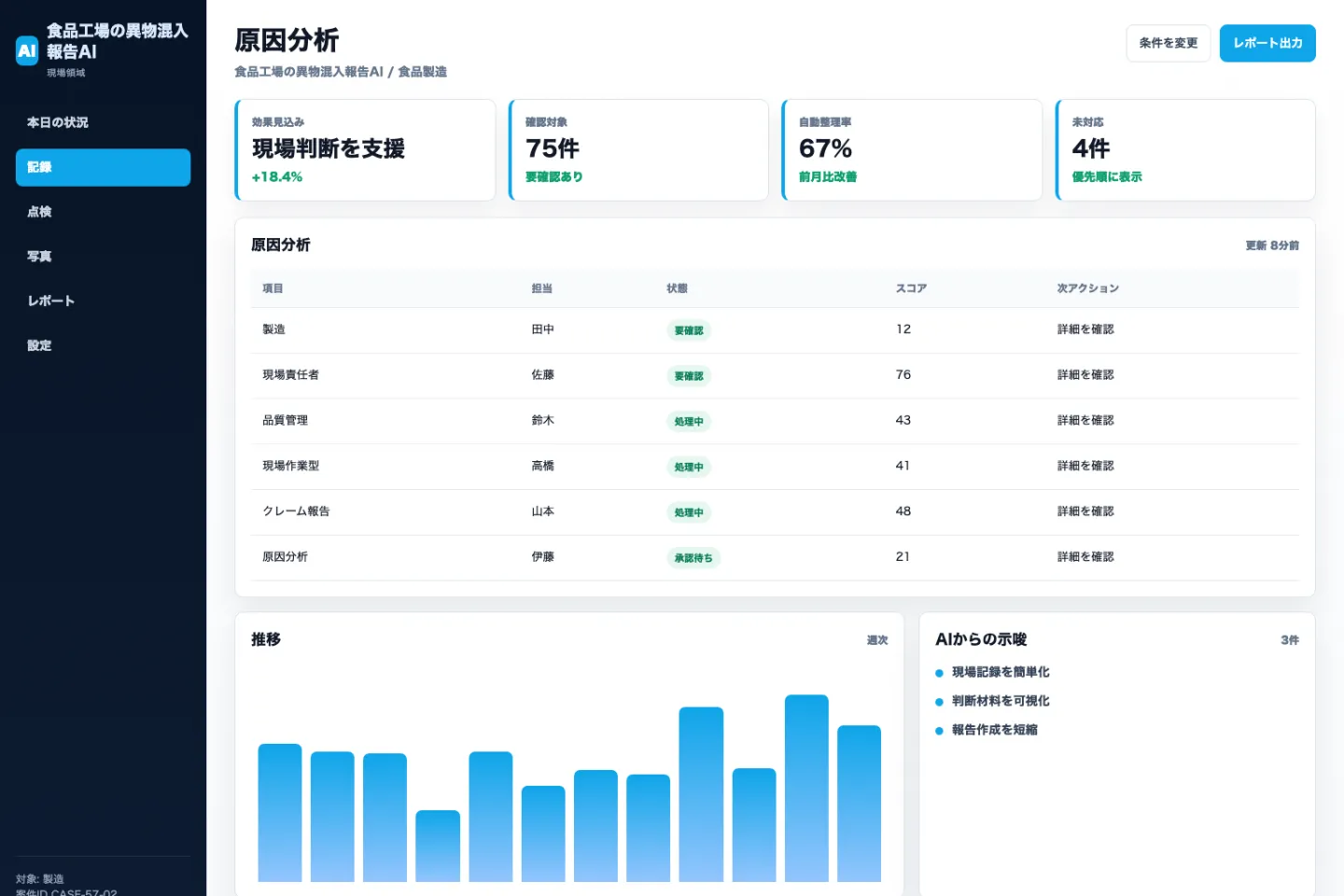Click the score 76 cell
This screenshot has height=896, width=1344.
tap(903, 375)
